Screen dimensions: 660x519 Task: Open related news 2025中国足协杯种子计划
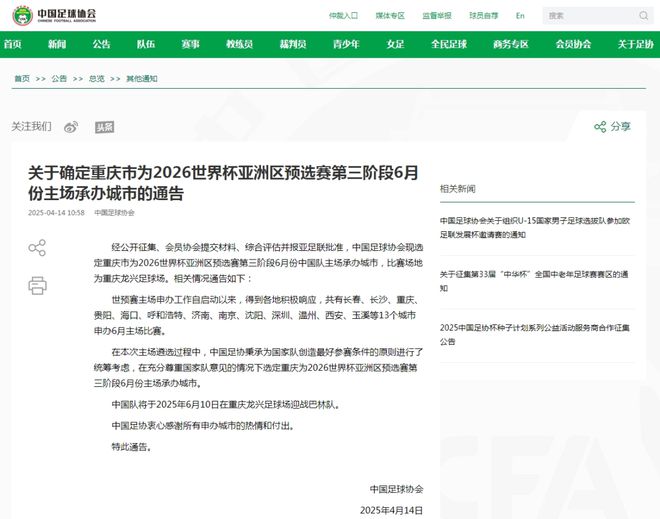tap(535, 335)
